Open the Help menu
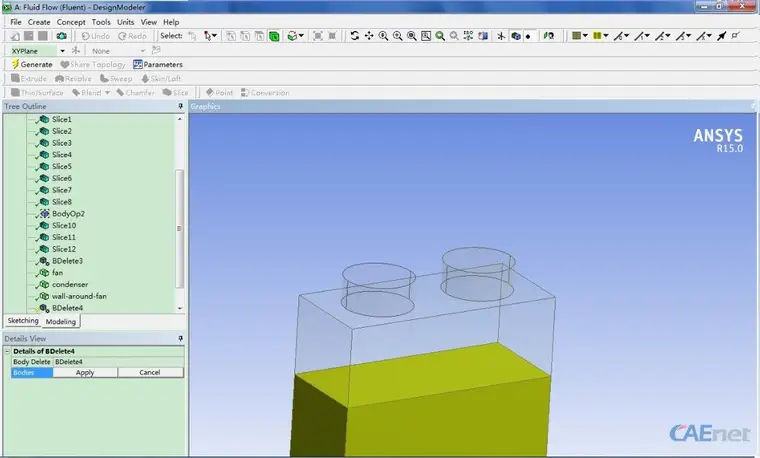Viewport: 760px width, 458px height. 171,22
